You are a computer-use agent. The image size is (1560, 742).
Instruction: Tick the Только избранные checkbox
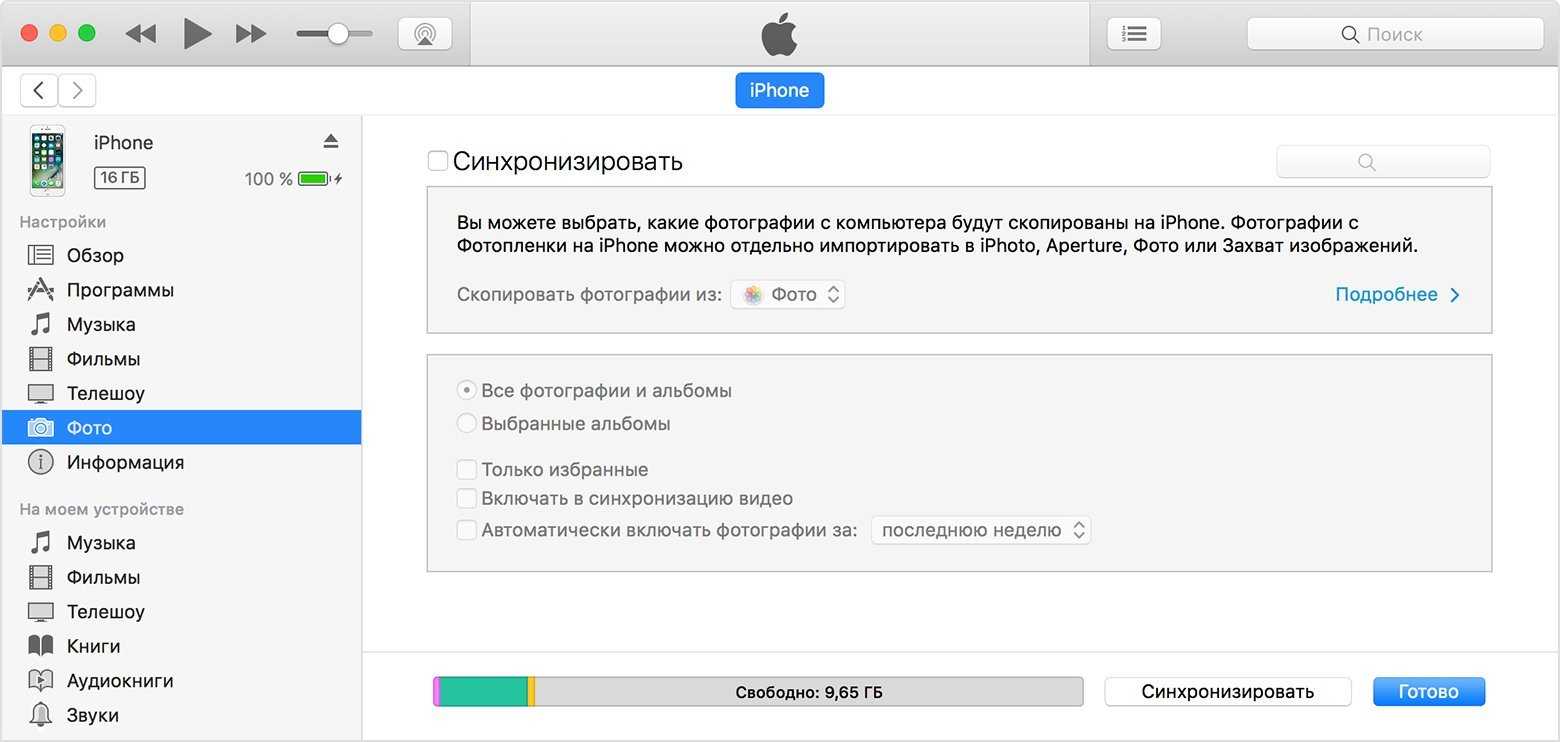(x=466, y=470)
